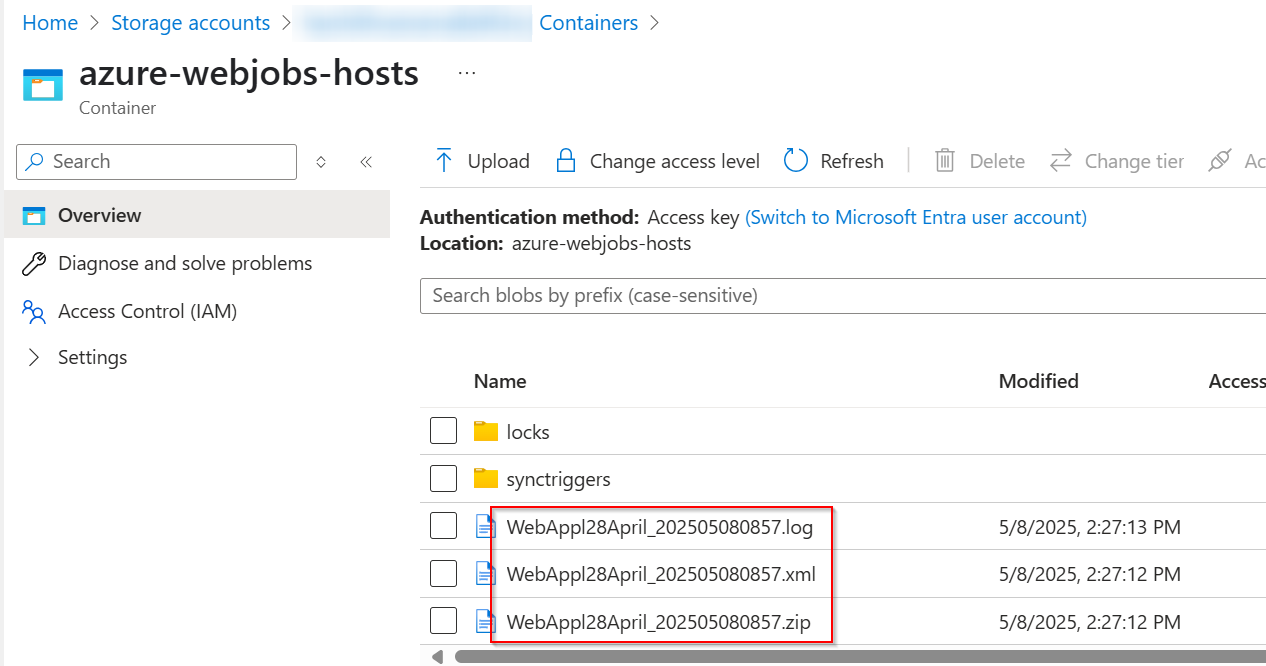Click the Delete trash can icon
Viewport: 1266px width, 666px height.
945,161
